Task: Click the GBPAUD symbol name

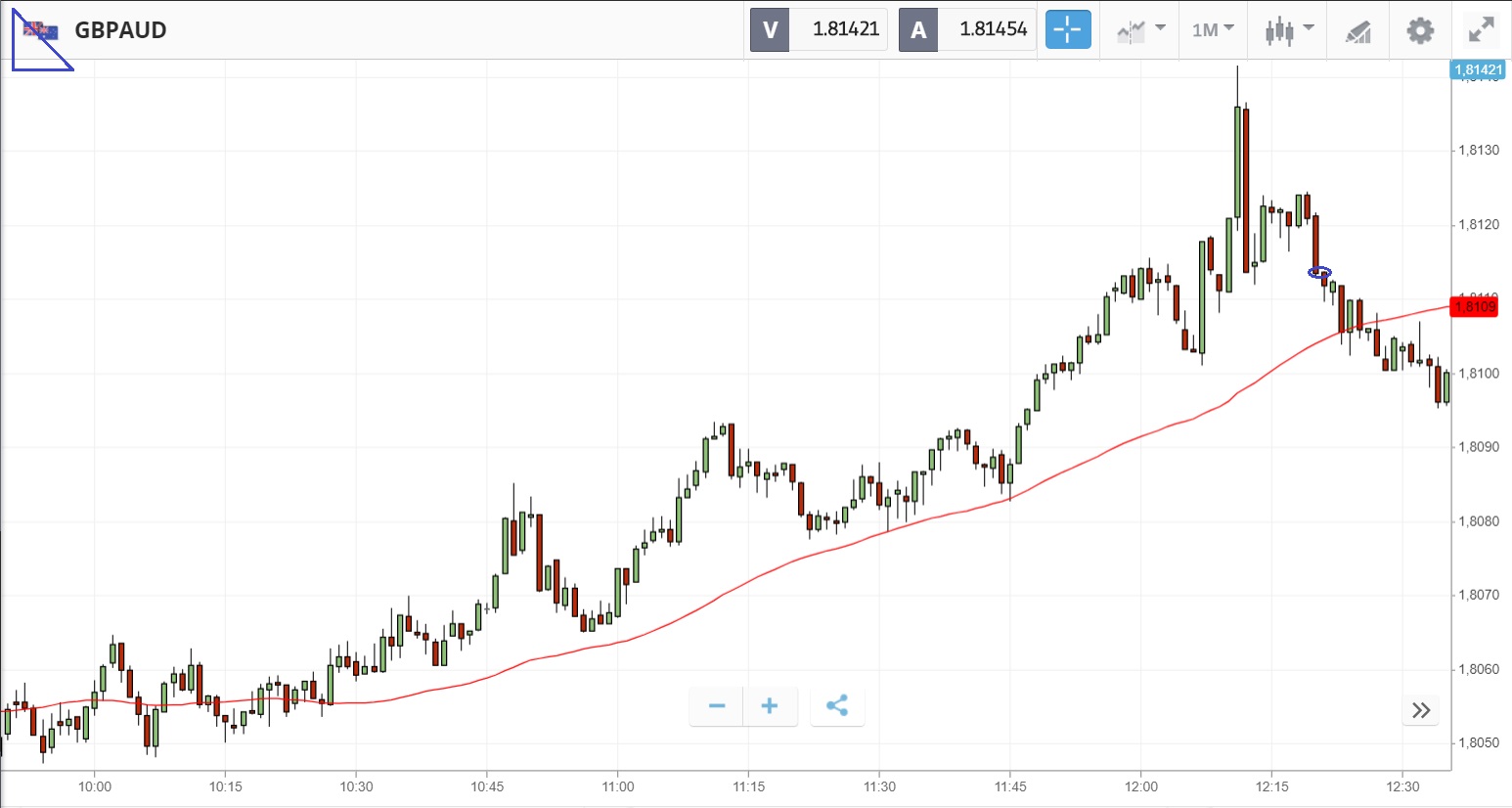Action: (120, 30)
